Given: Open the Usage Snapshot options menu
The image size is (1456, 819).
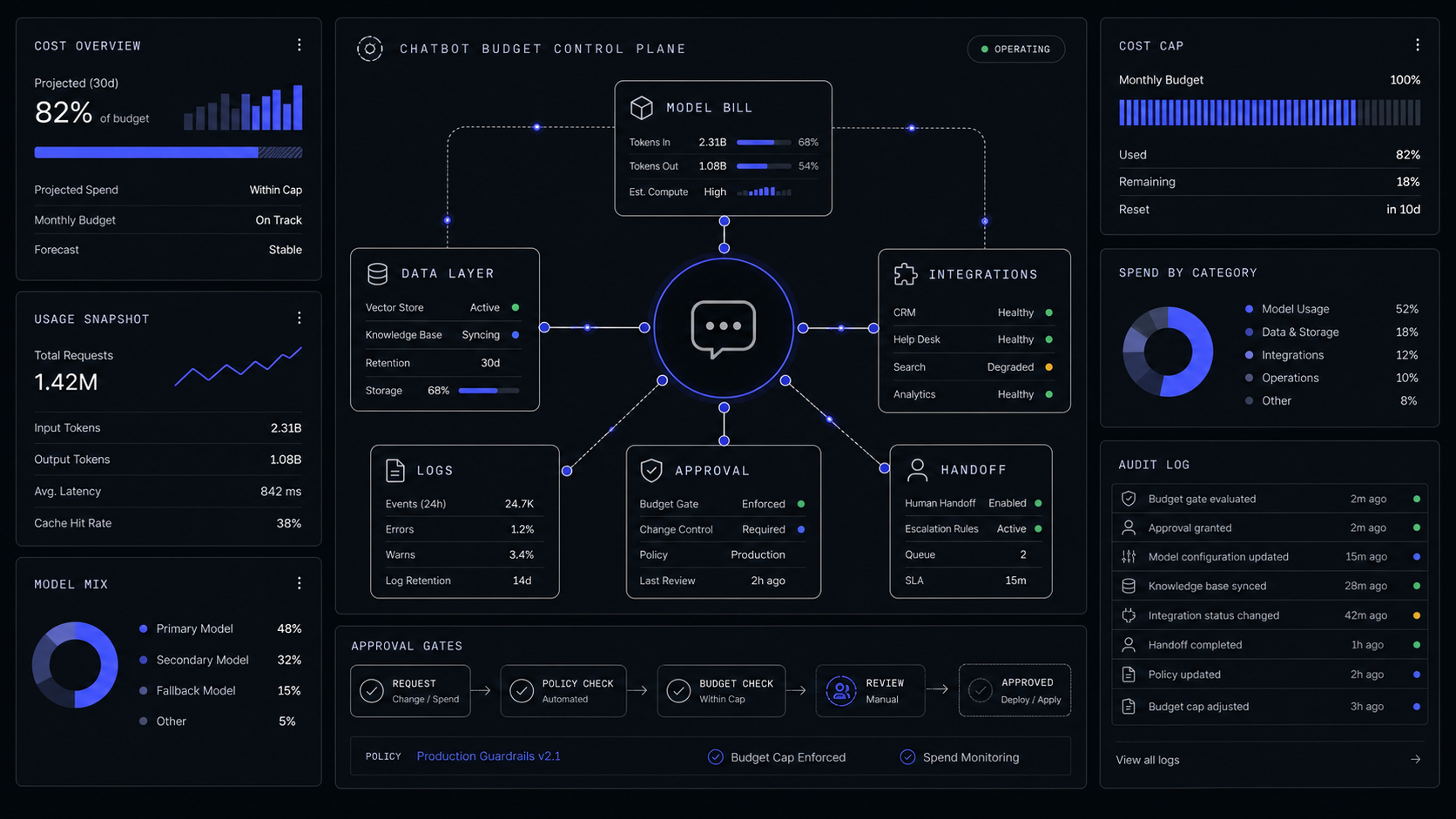Looking at the screenshot, I should (299, 319).
